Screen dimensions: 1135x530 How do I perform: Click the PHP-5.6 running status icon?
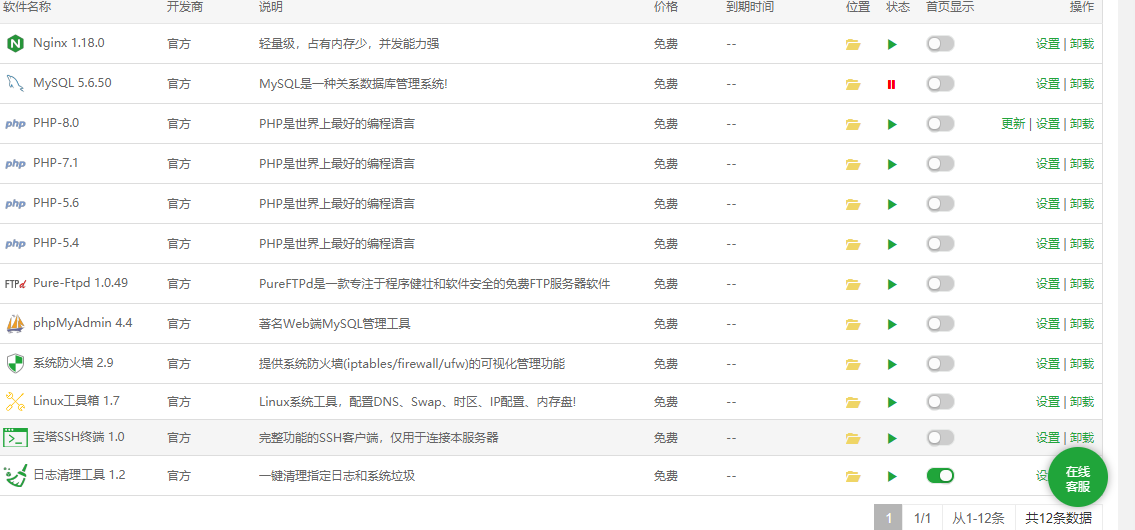[892, 204]
